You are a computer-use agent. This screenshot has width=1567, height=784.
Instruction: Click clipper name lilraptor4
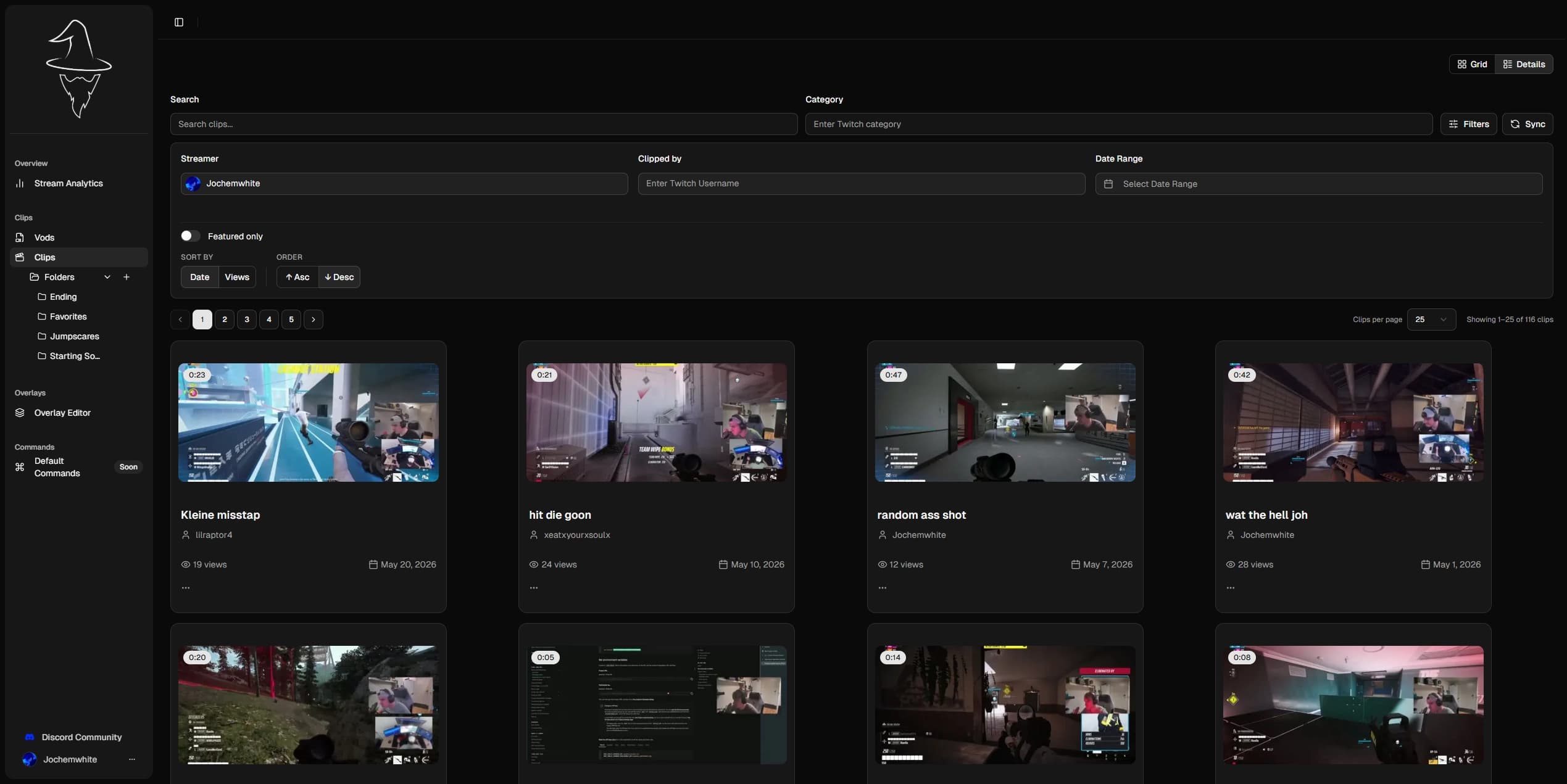pos(214,535)
